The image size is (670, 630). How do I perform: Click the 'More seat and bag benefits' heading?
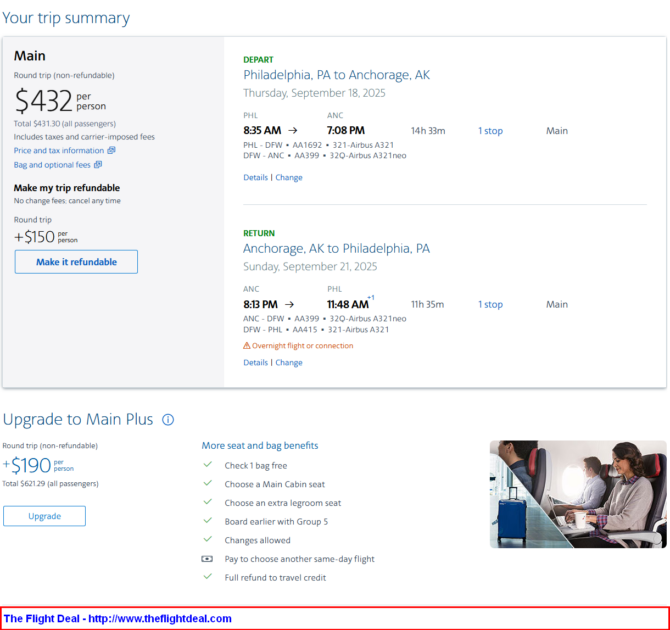point(260,446)
